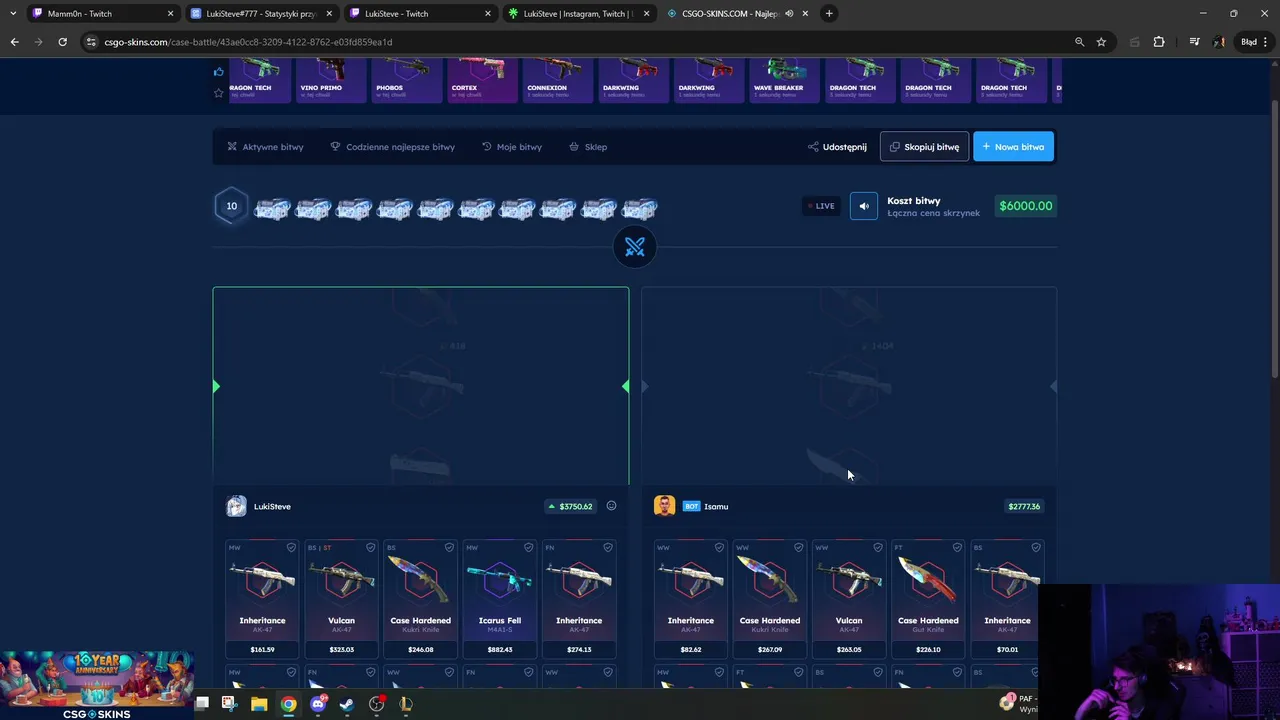Click the Nowa bitwa button
Image resolution: width=1280 pixels, height=720 pixels.
(1013, 147)
